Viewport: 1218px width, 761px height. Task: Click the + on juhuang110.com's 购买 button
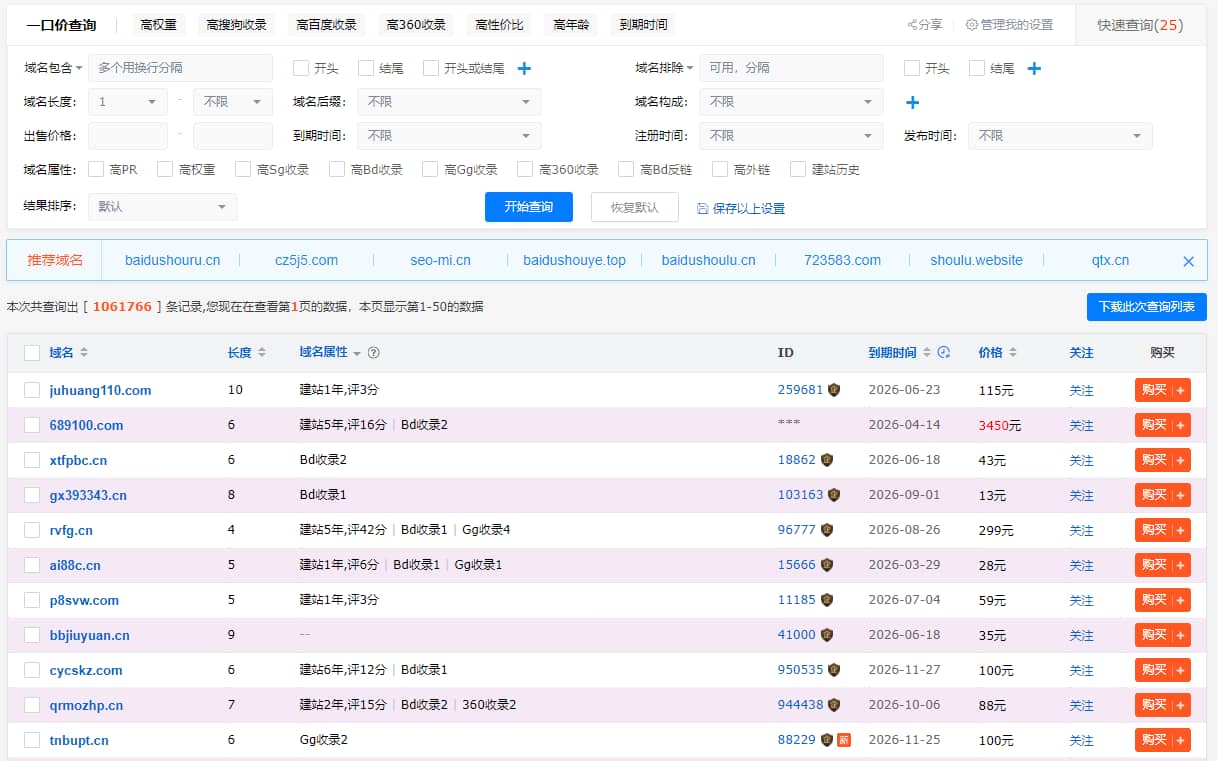1182,389
